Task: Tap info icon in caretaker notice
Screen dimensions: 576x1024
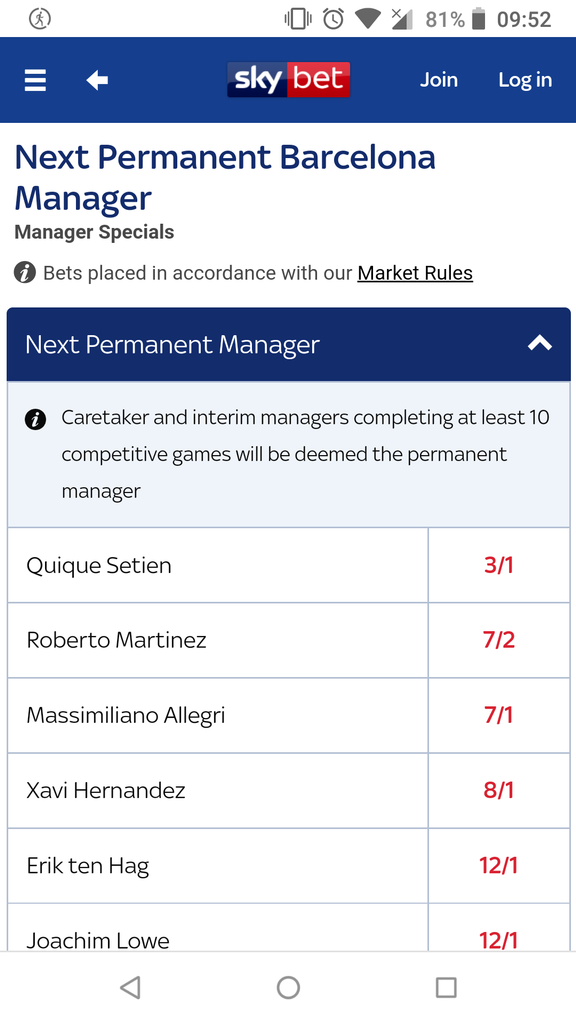Action: coord(35,419)
